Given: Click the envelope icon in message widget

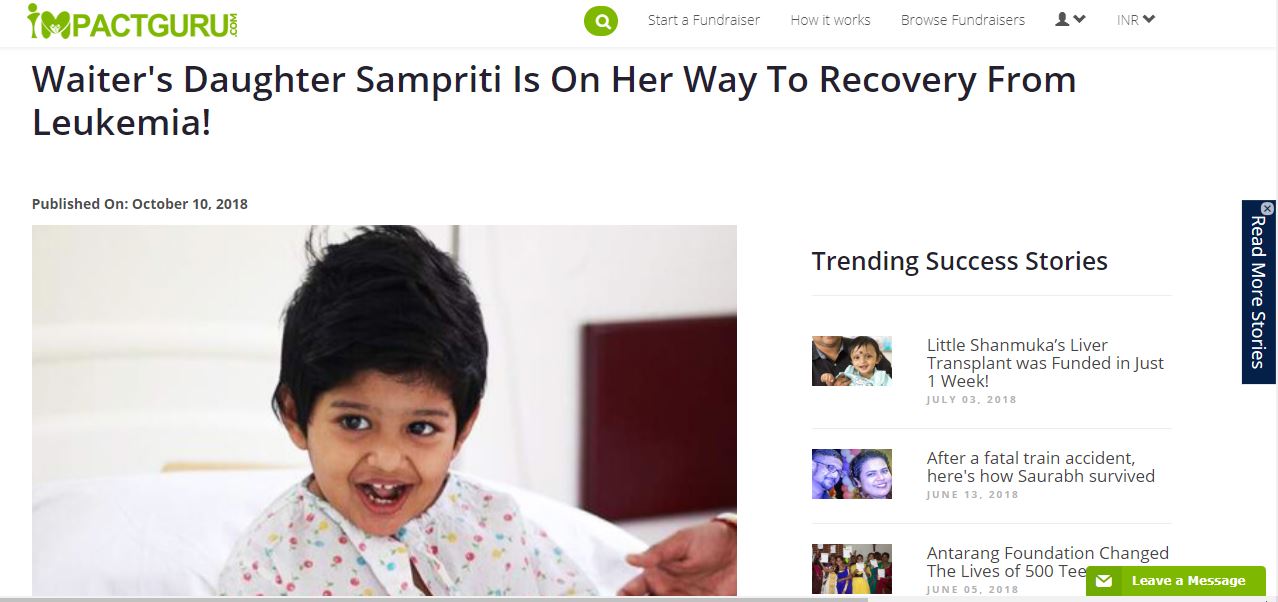Looking at the screenshot, I should click(x=1103, y=581).
